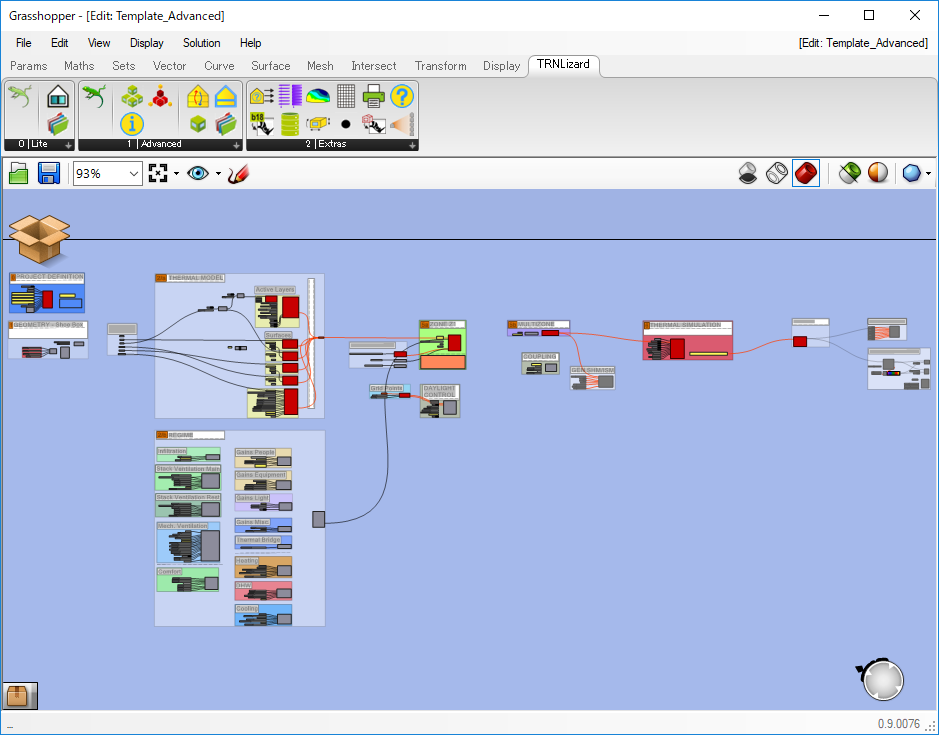Select house with question mark arrows icon
This screenshot has width=939, height=735.
click(x=261, y=96)
